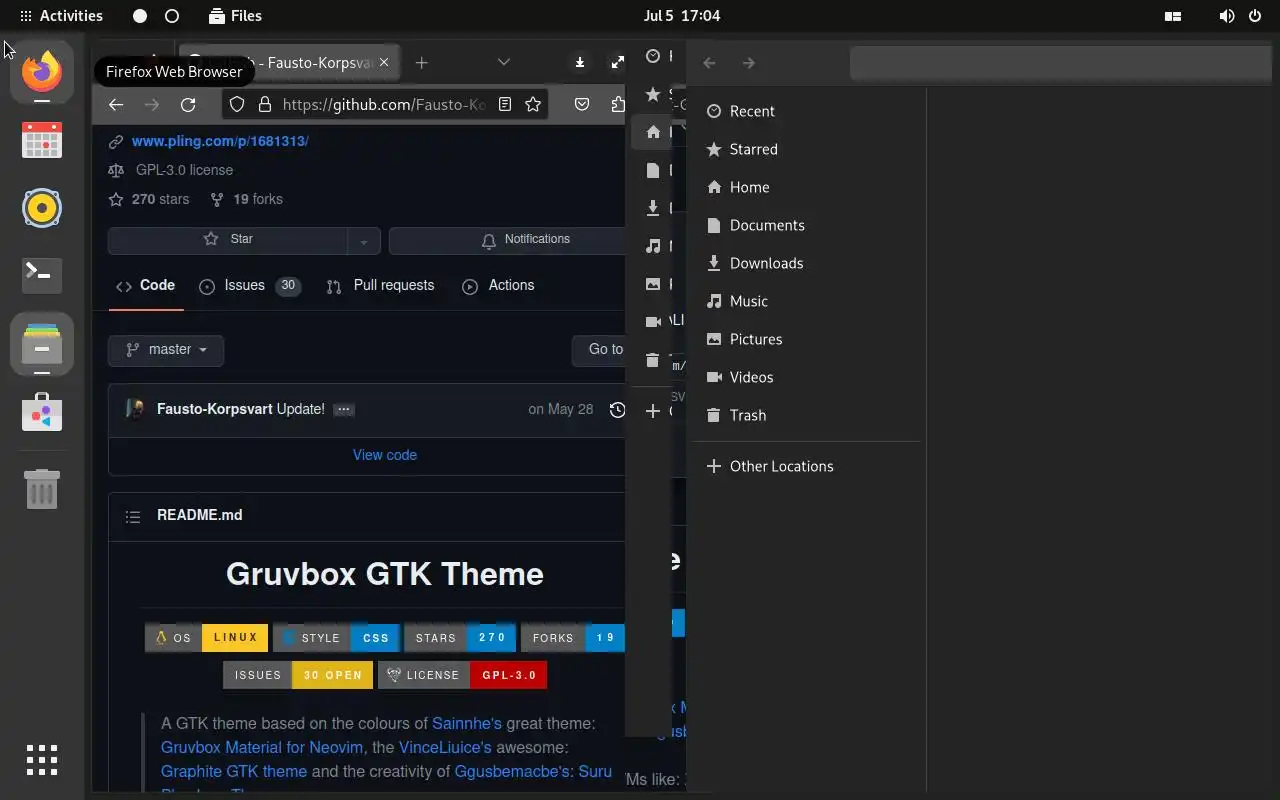The image size is (1280, 800).
Task: Open the Pull requests tab
Action: click(x=380, y=286)
